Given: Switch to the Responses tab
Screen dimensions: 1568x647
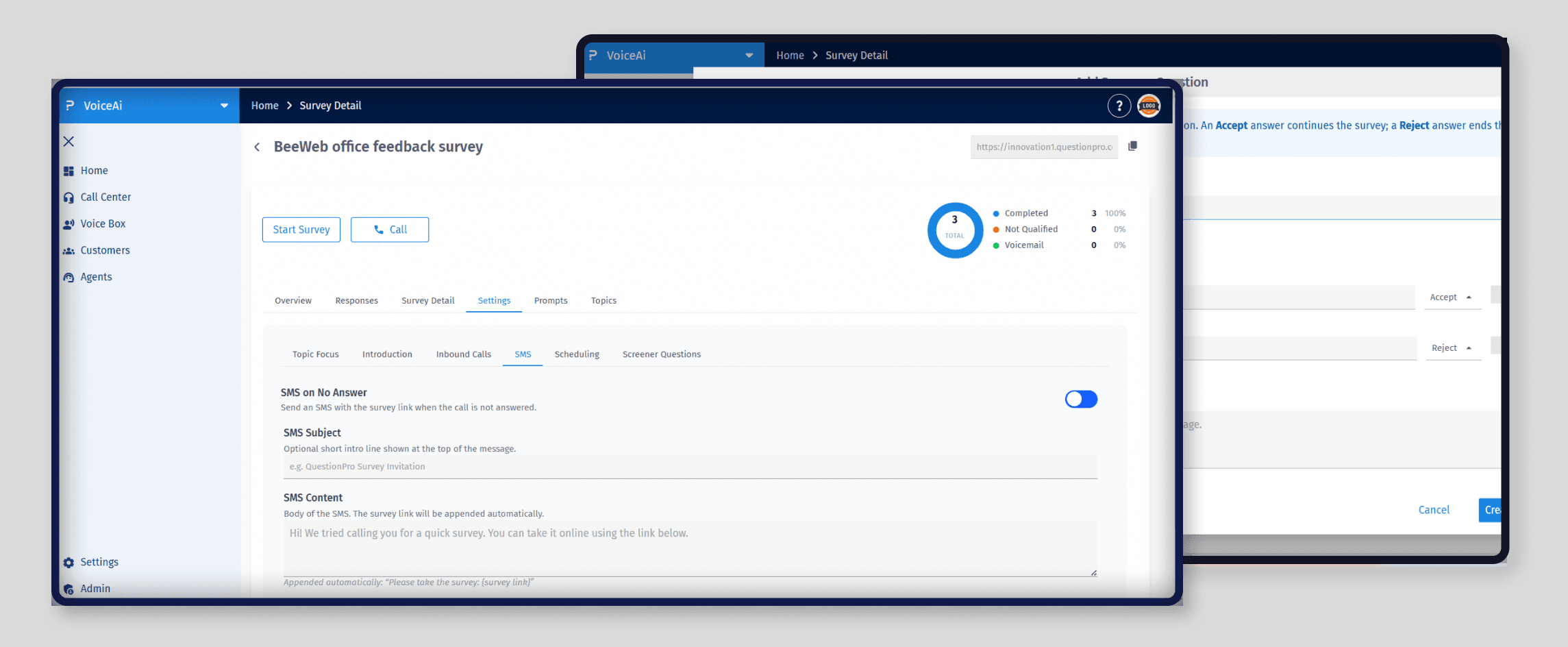Looking at the screenshot, I should [356, 301].
